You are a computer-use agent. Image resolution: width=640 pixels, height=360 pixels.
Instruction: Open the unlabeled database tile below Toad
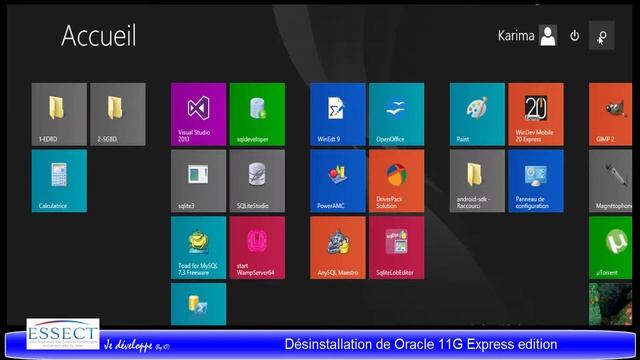(x=198, y=304)
